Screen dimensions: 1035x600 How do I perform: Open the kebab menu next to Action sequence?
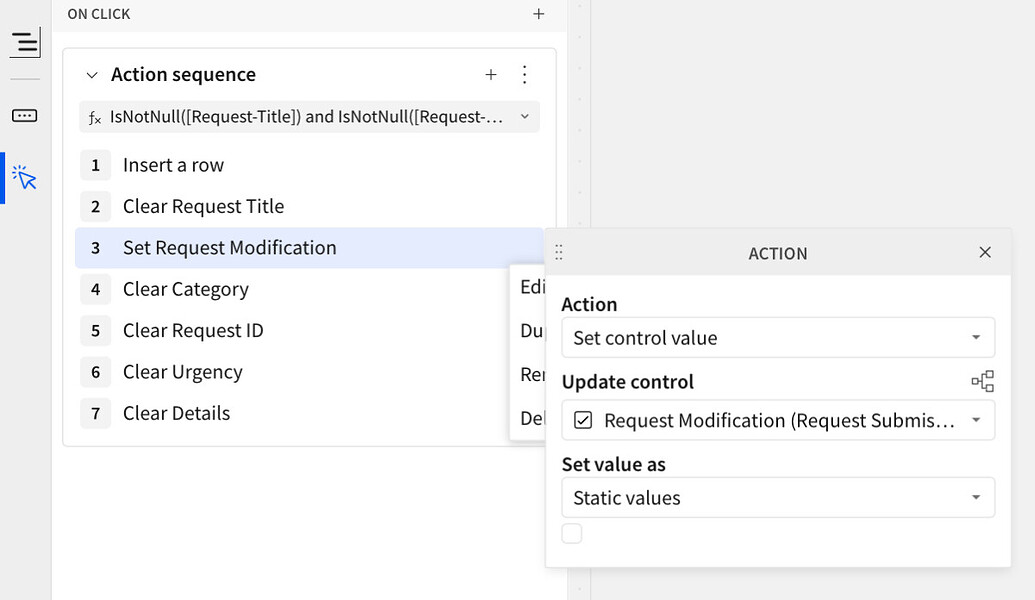click(x=524, y=74)
